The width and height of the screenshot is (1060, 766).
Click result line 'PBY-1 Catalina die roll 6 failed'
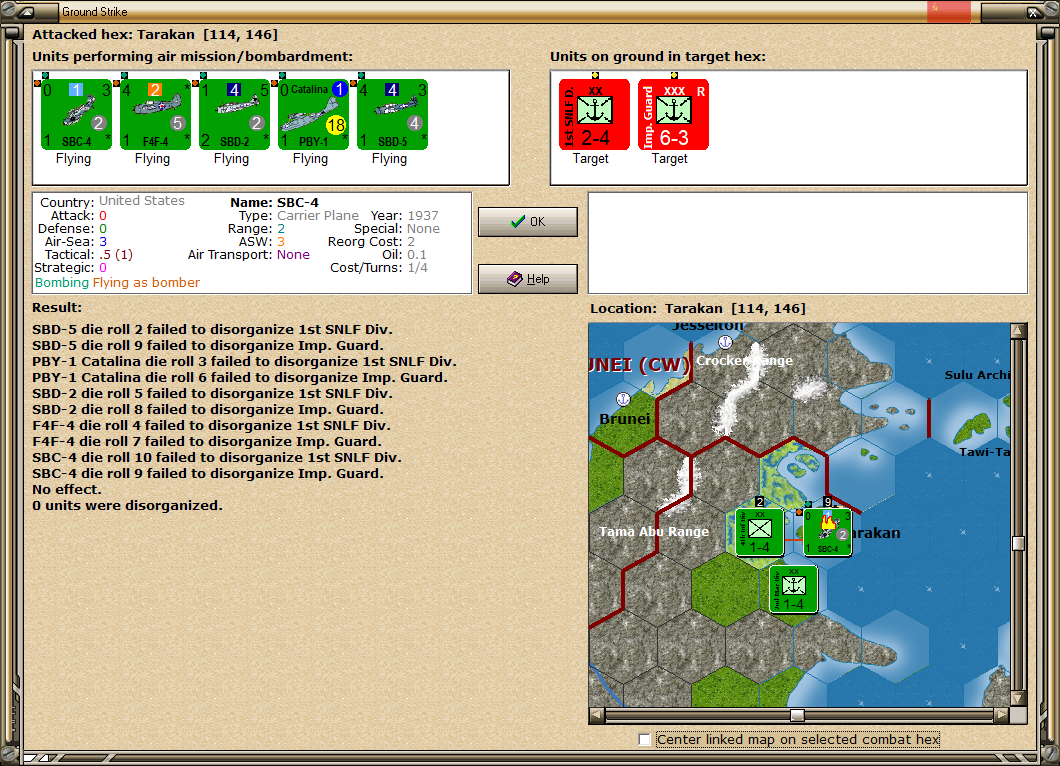pyautogui.click(x=240, y=378)
